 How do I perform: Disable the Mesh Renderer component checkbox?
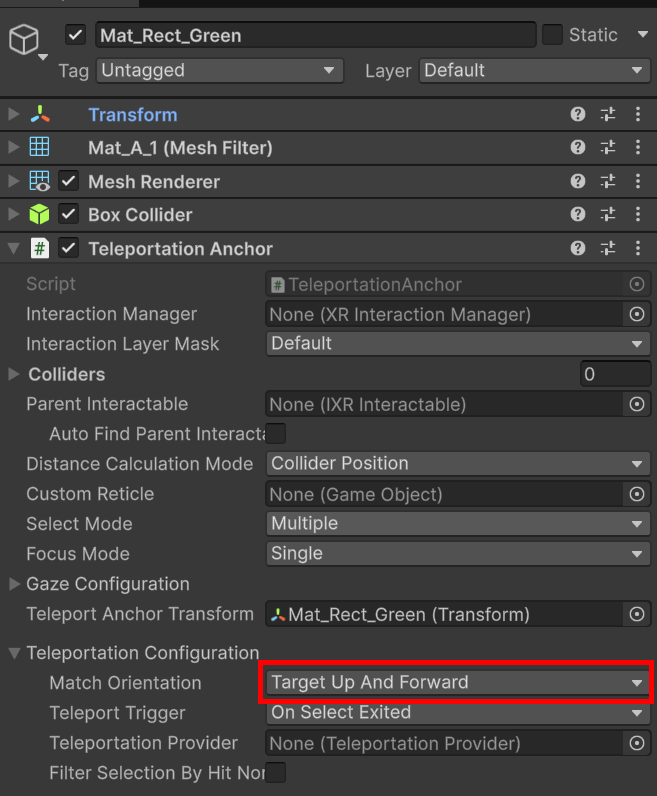[69, 182]
